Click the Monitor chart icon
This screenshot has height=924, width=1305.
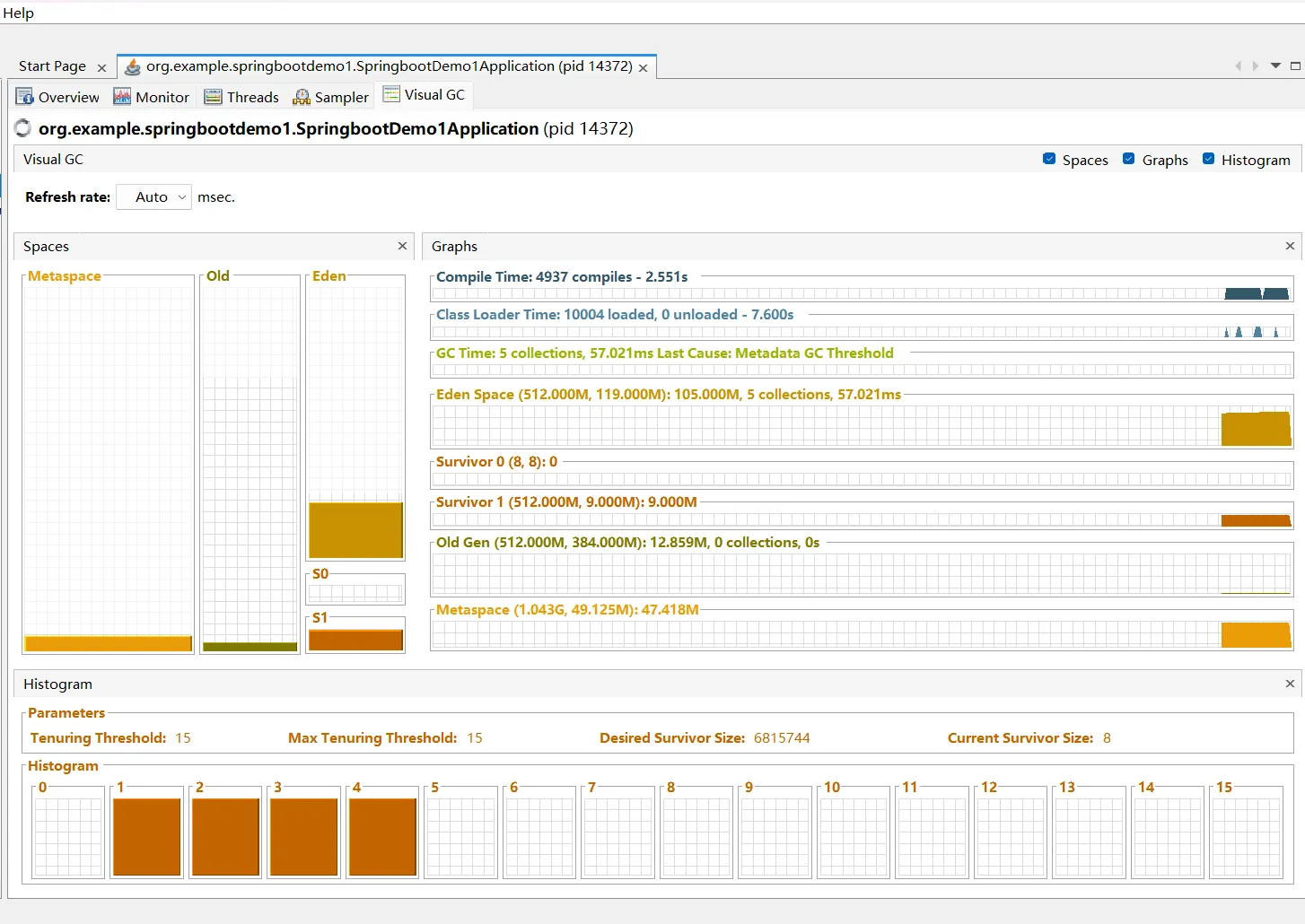(122, 97)
